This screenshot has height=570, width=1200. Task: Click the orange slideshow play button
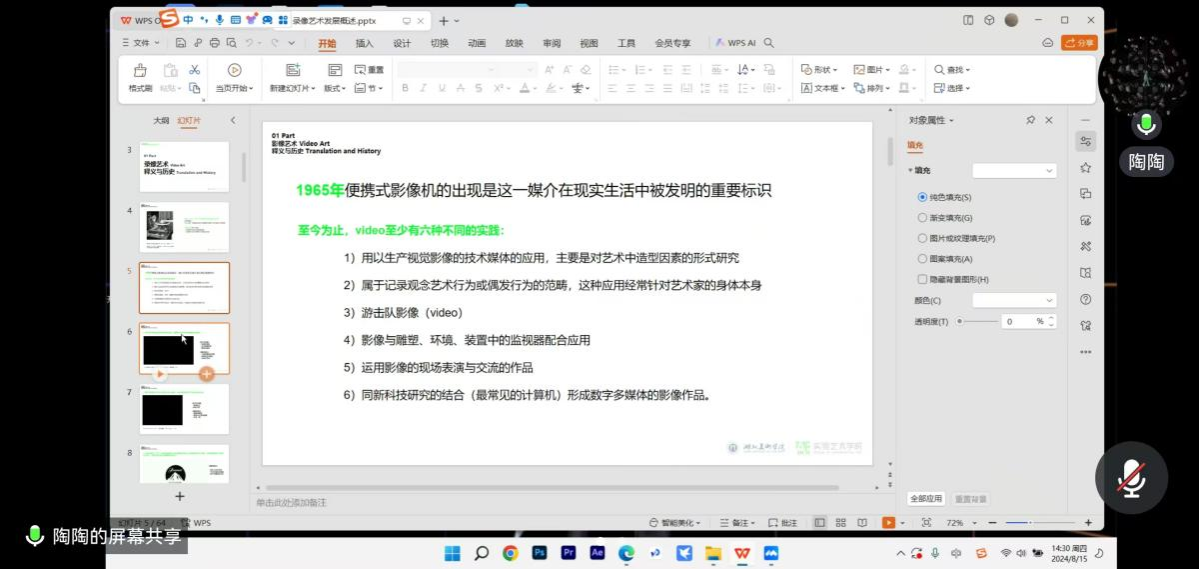pos(887,523)
